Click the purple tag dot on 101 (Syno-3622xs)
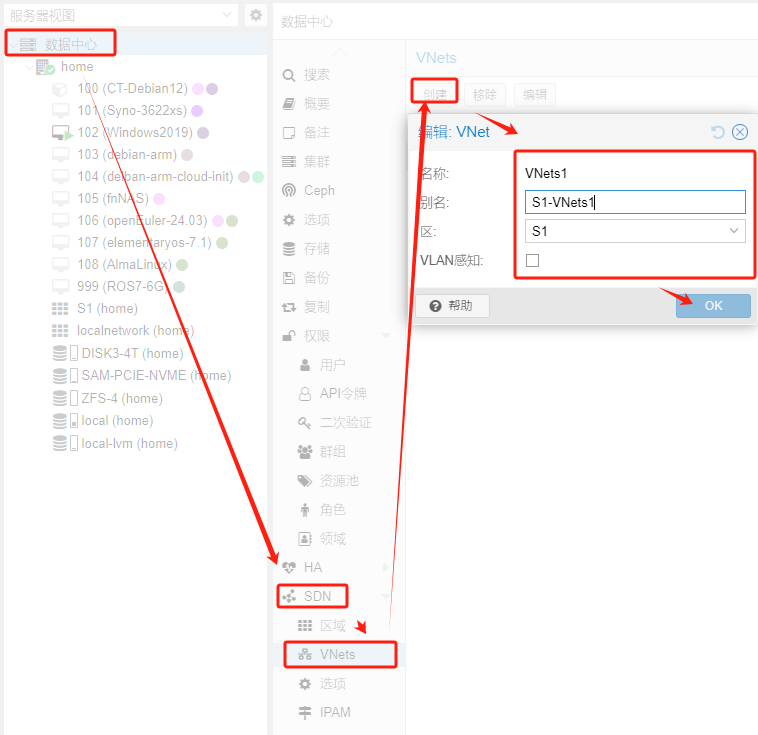 point(197,111)
